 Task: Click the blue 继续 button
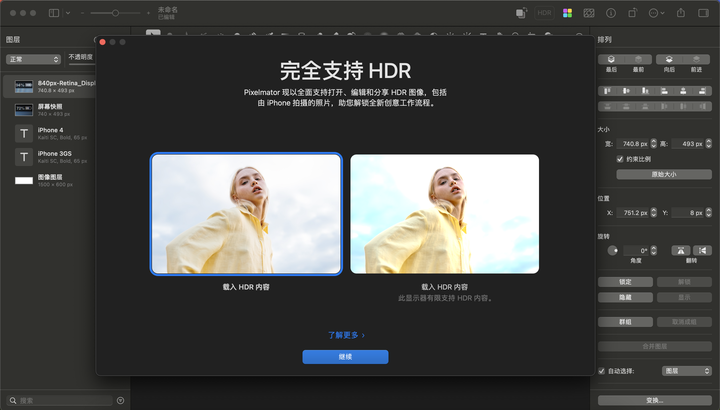point(345,357)
